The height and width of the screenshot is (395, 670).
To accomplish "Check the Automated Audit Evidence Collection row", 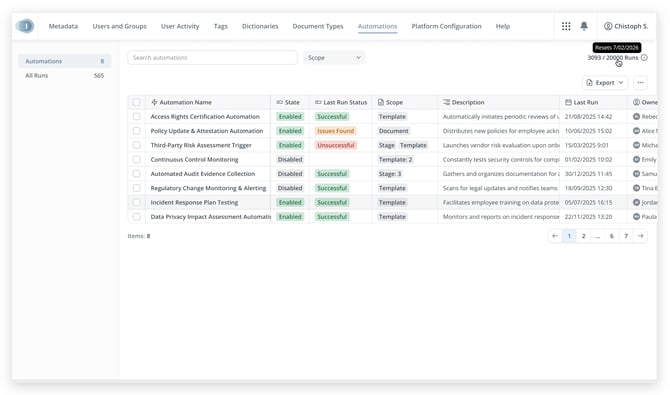I will click(x=136, y=174).
